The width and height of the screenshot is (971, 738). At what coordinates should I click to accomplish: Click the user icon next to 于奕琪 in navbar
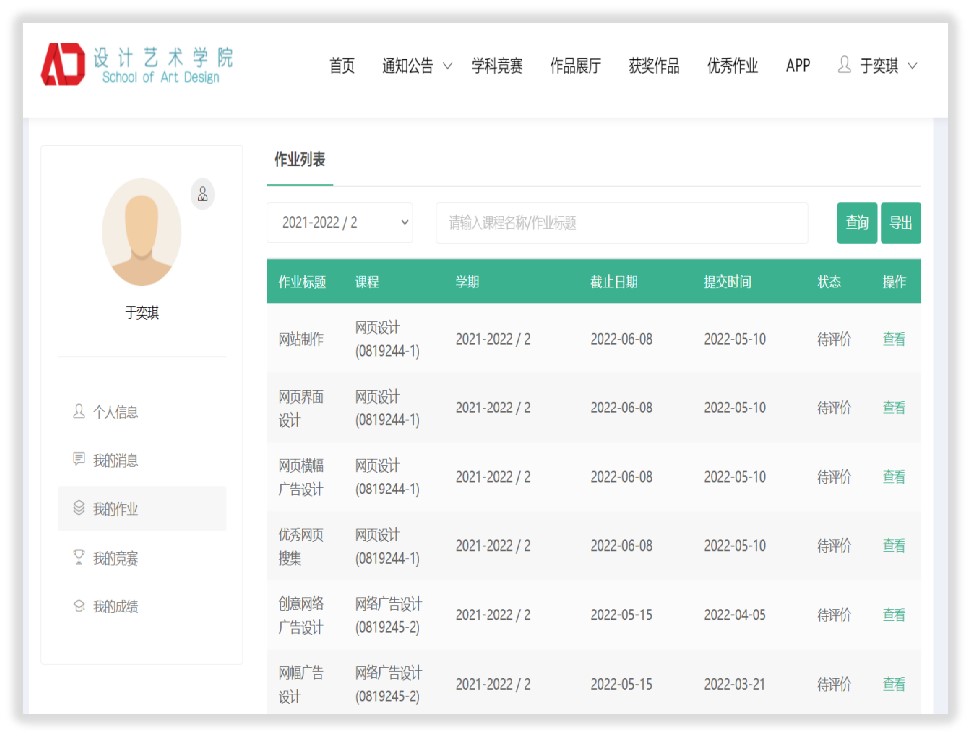(x=844, y=66)
